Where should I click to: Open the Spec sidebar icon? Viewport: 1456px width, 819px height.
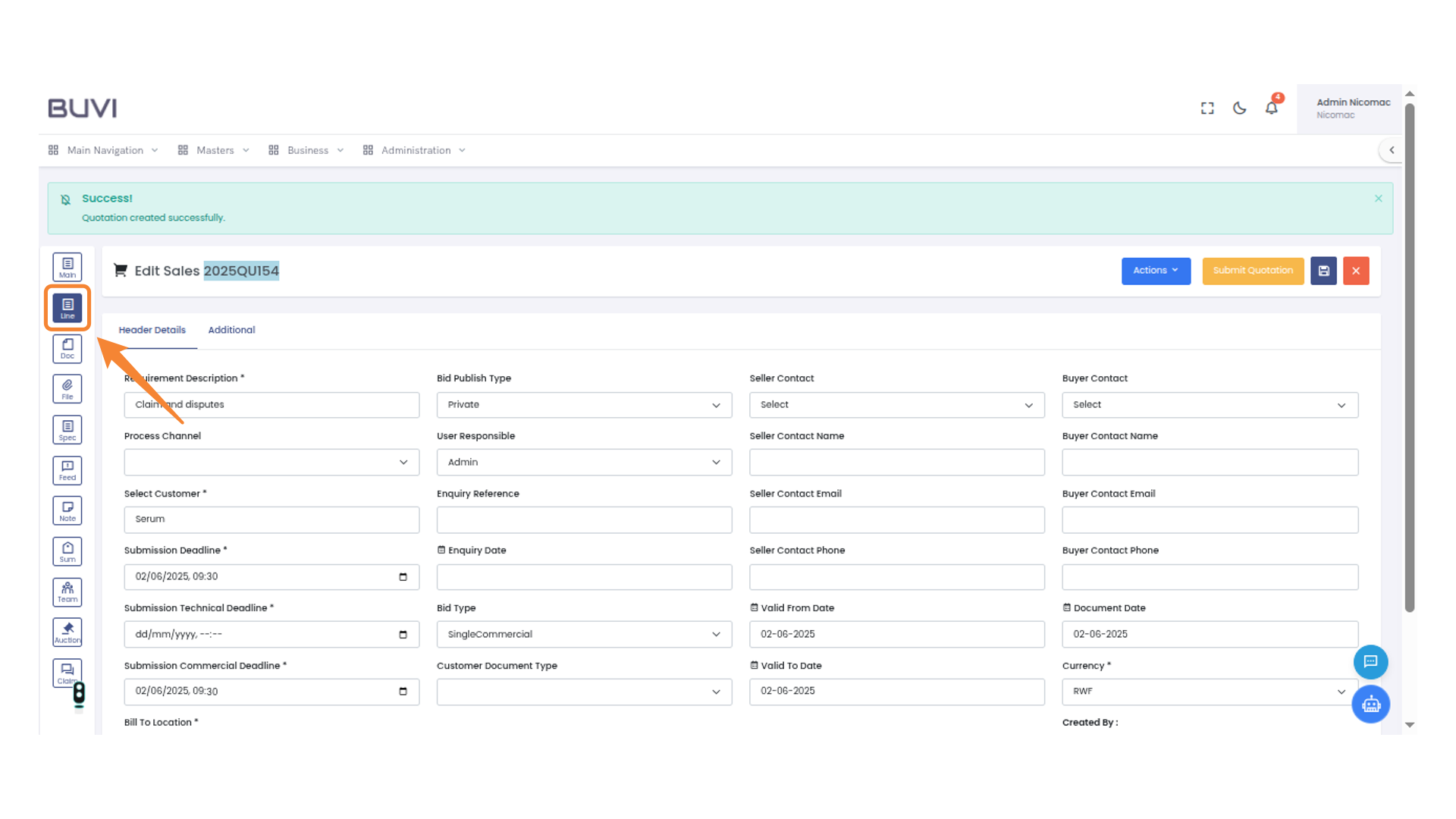coord(67,430)
